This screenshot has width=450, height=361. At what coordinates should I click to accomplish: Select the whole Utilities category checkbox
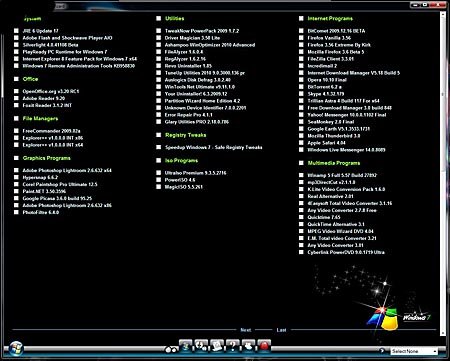point(159,18)
